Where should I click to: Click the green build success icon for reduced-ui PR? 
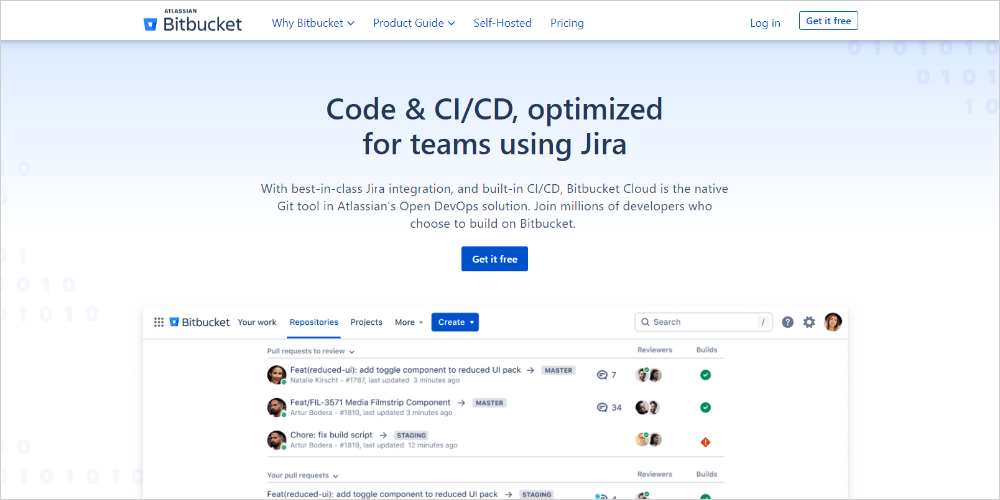coord(705,374)
